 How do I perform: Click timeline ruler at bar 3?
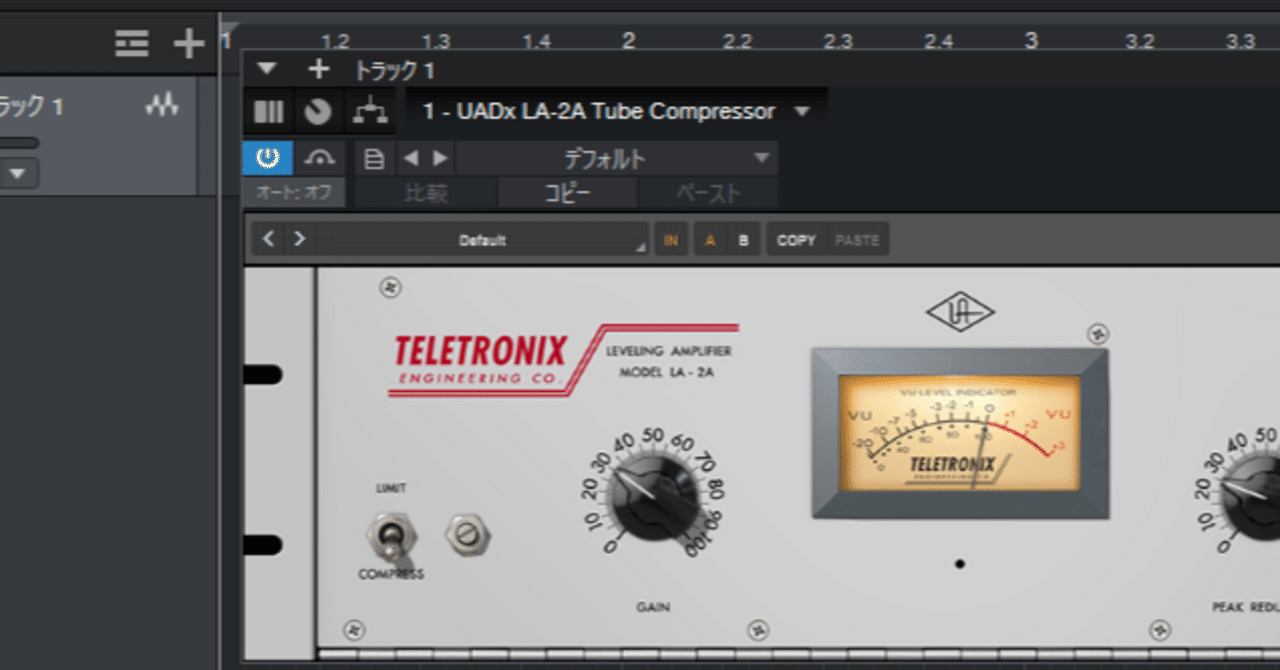click(x=1031, y=40)
